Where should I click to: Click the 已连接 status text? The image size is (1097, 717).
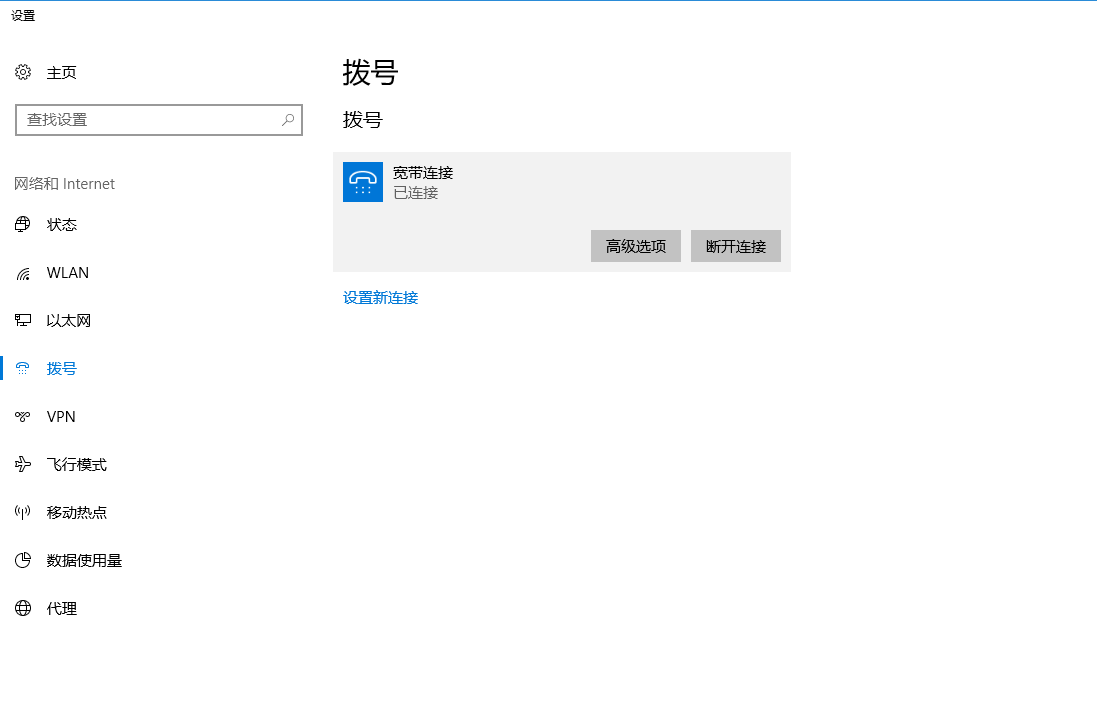coord(416,193)
